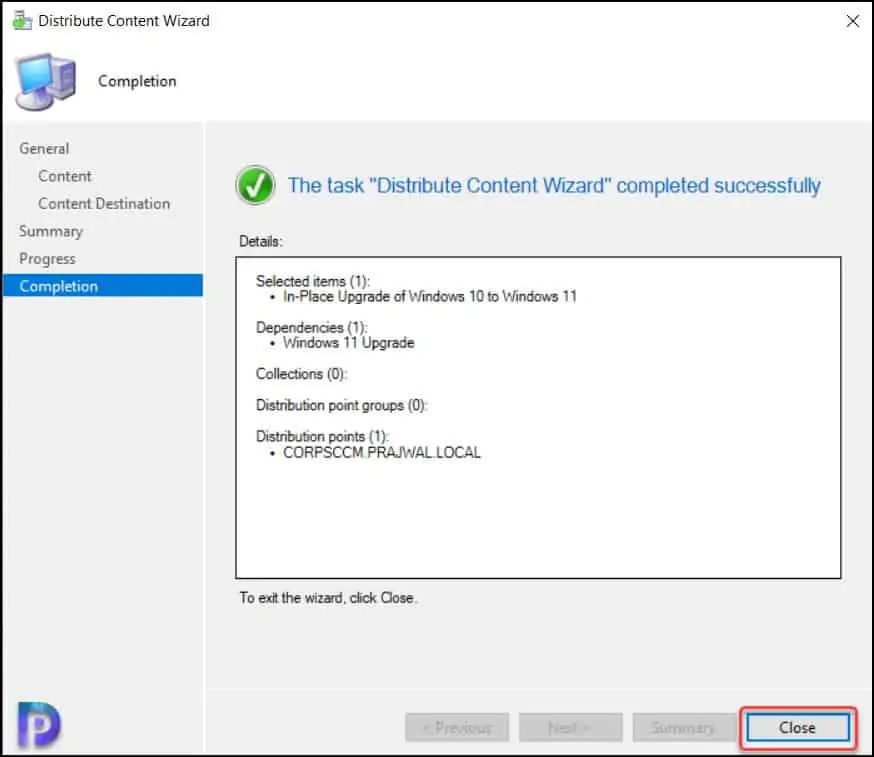Click the green success checkmark icon
Image resolution: width=874 pixels, height=757 pixels.
click(x=255, y=185)
